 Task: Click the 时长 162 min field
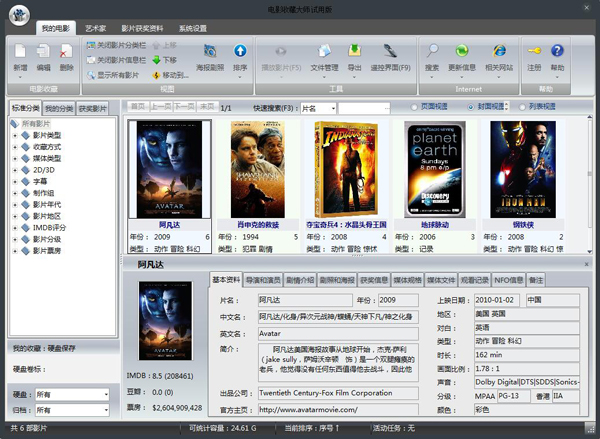click(x=527, y=355)
